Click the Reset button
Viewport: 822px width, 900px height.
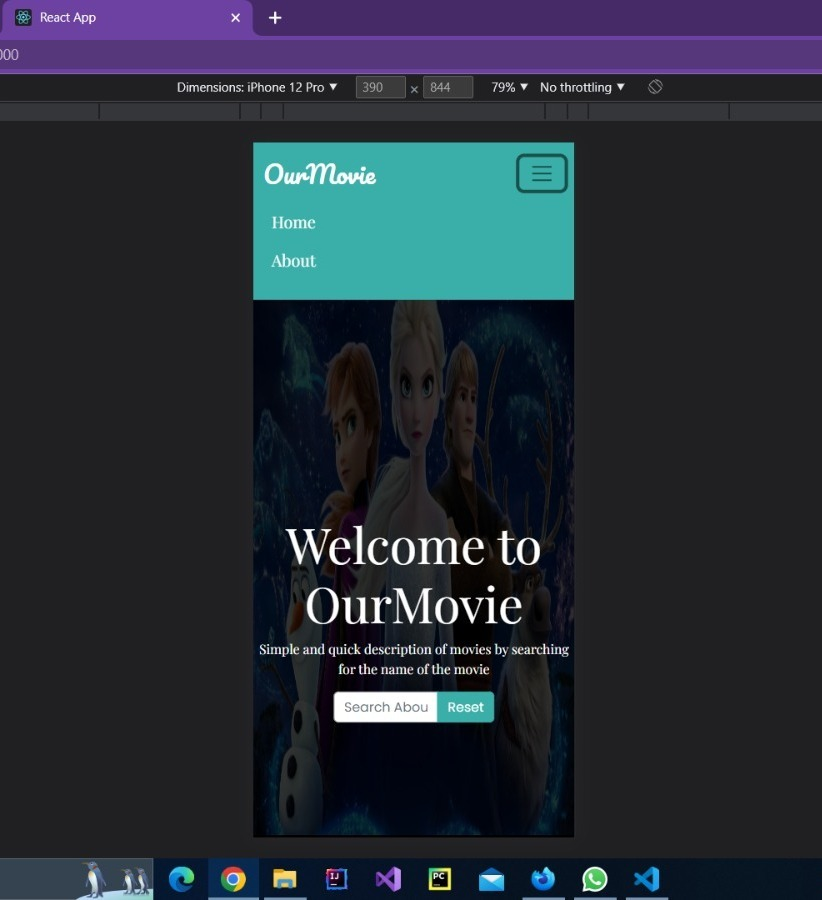[x=465, y=707]
